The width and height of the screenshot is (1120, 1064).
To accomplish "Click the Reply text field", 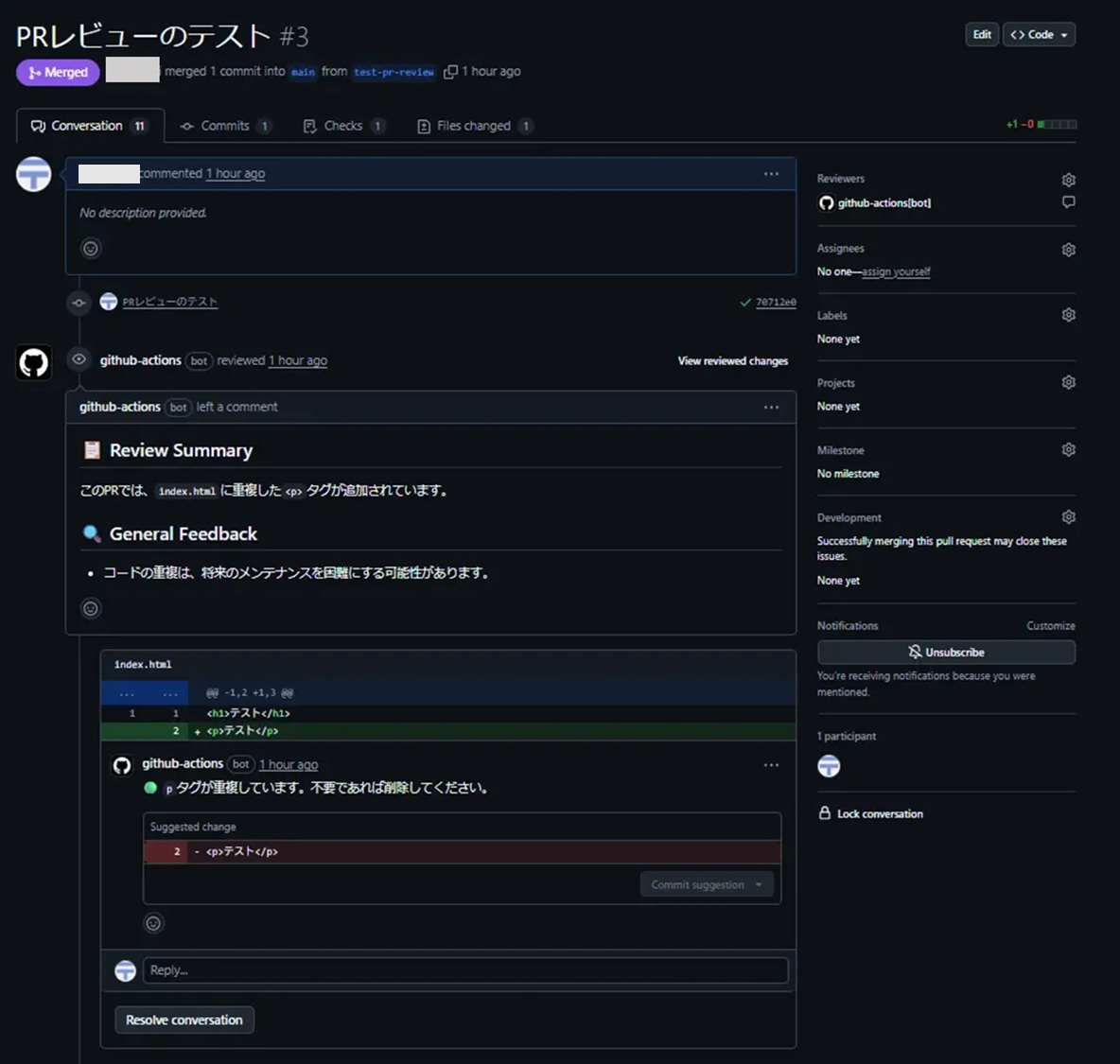I will (x=464, y=970).
